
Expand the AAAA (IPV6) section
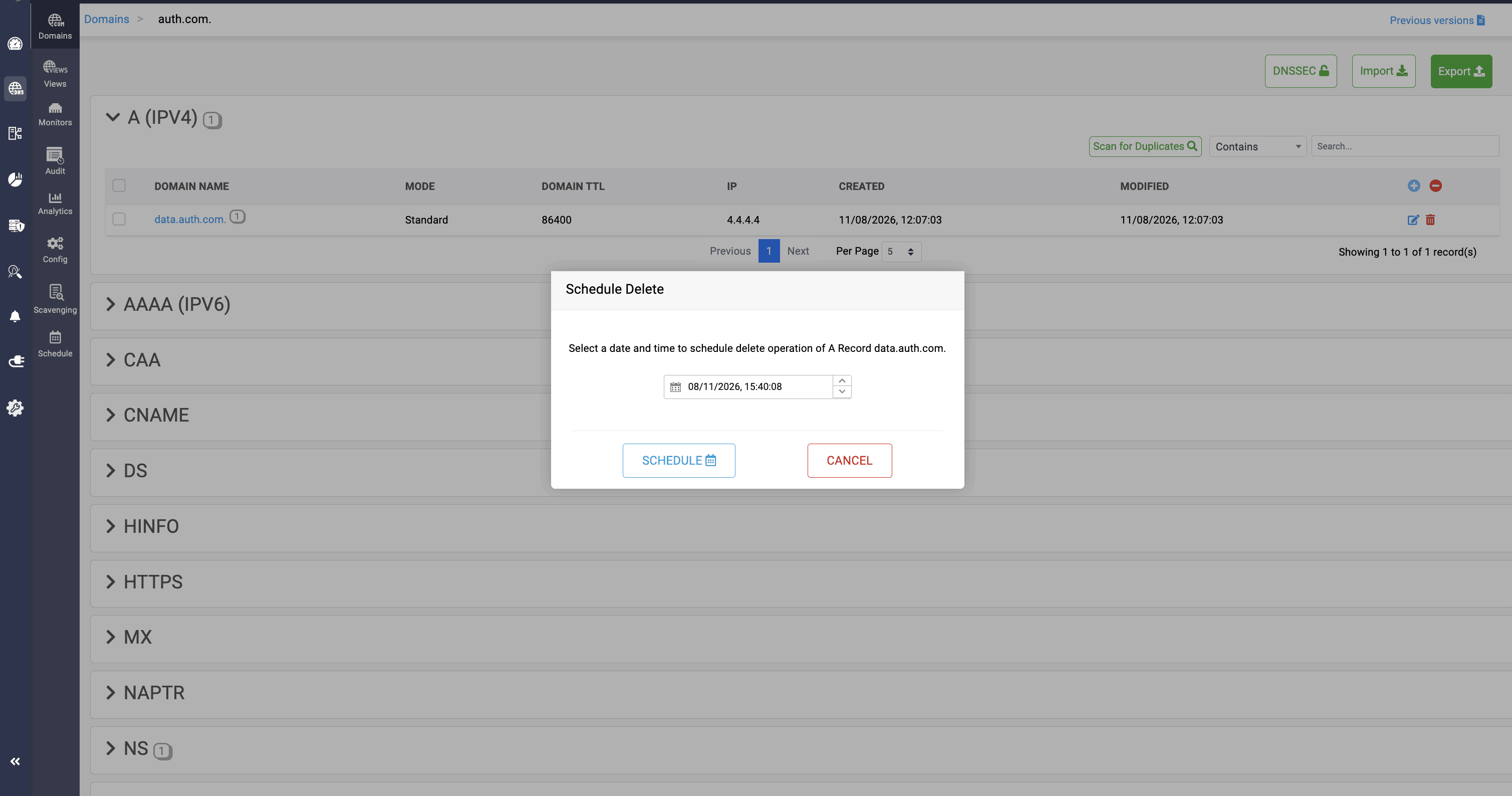click(110, 304)
